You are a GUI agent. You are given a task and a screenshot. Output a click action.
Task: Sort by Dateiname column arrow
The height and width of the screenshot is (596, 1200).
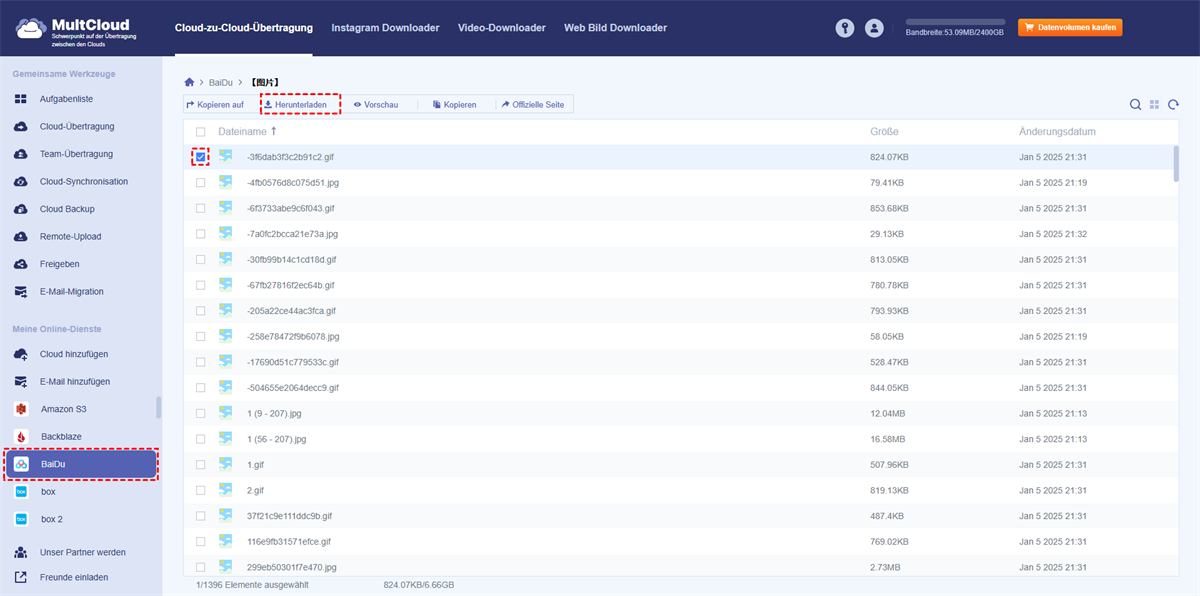tap(274, 131)
